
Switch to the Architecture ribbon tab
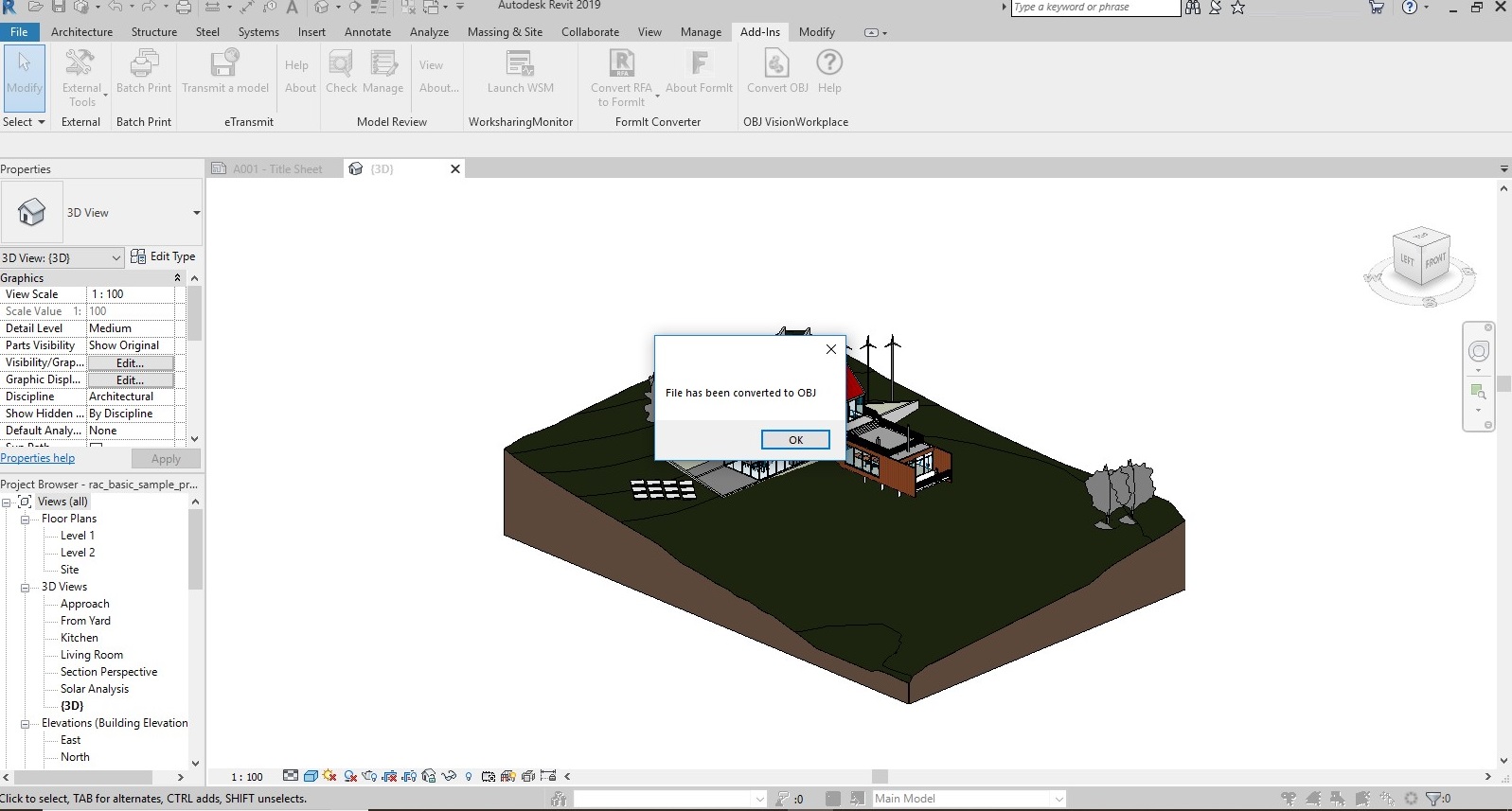click(81, 32)
